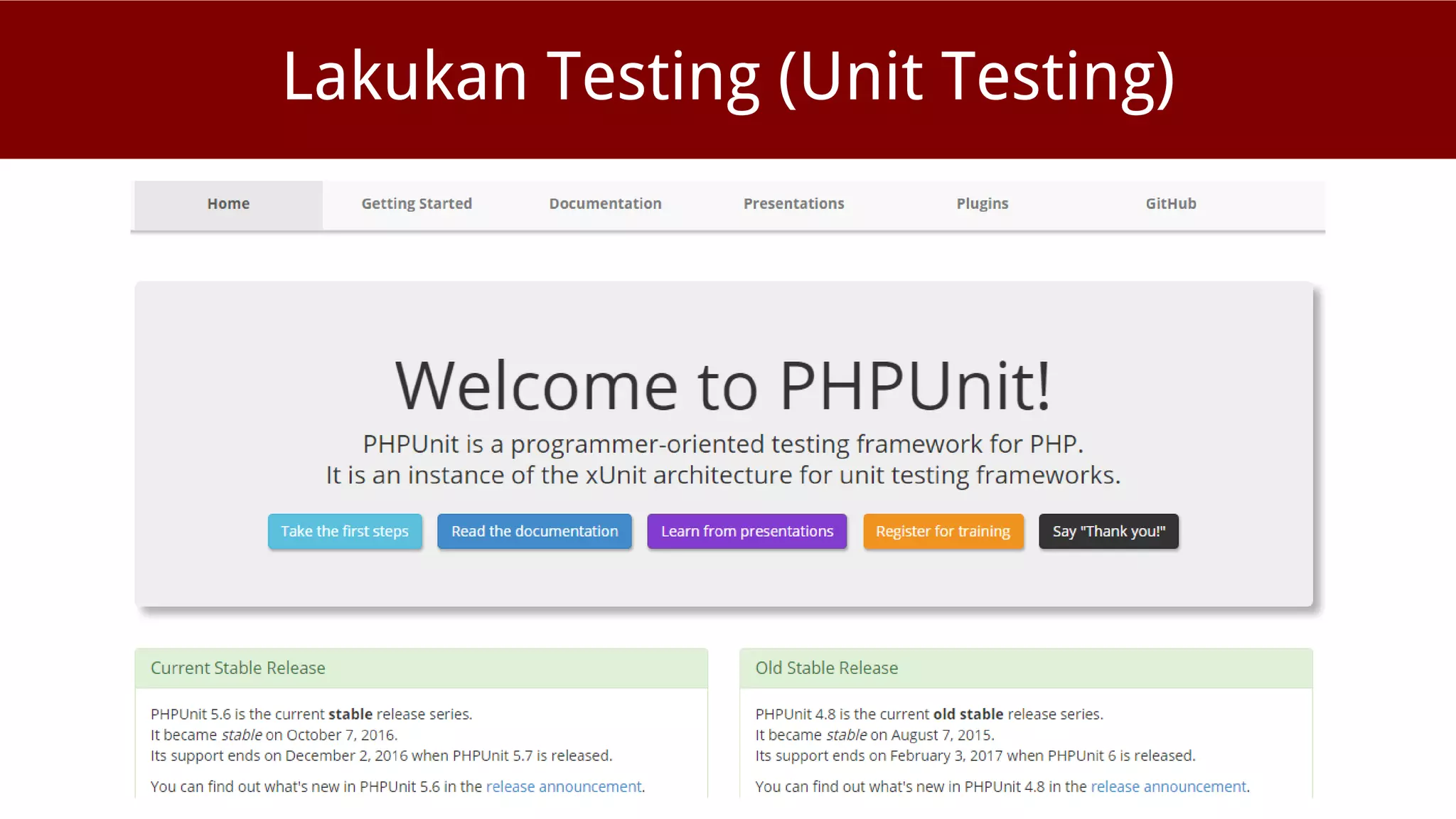Screen dimensions: 1456x819
Task: Click text 'It became stable on October 7, 2016.'
Action: (x=274, y=734)
